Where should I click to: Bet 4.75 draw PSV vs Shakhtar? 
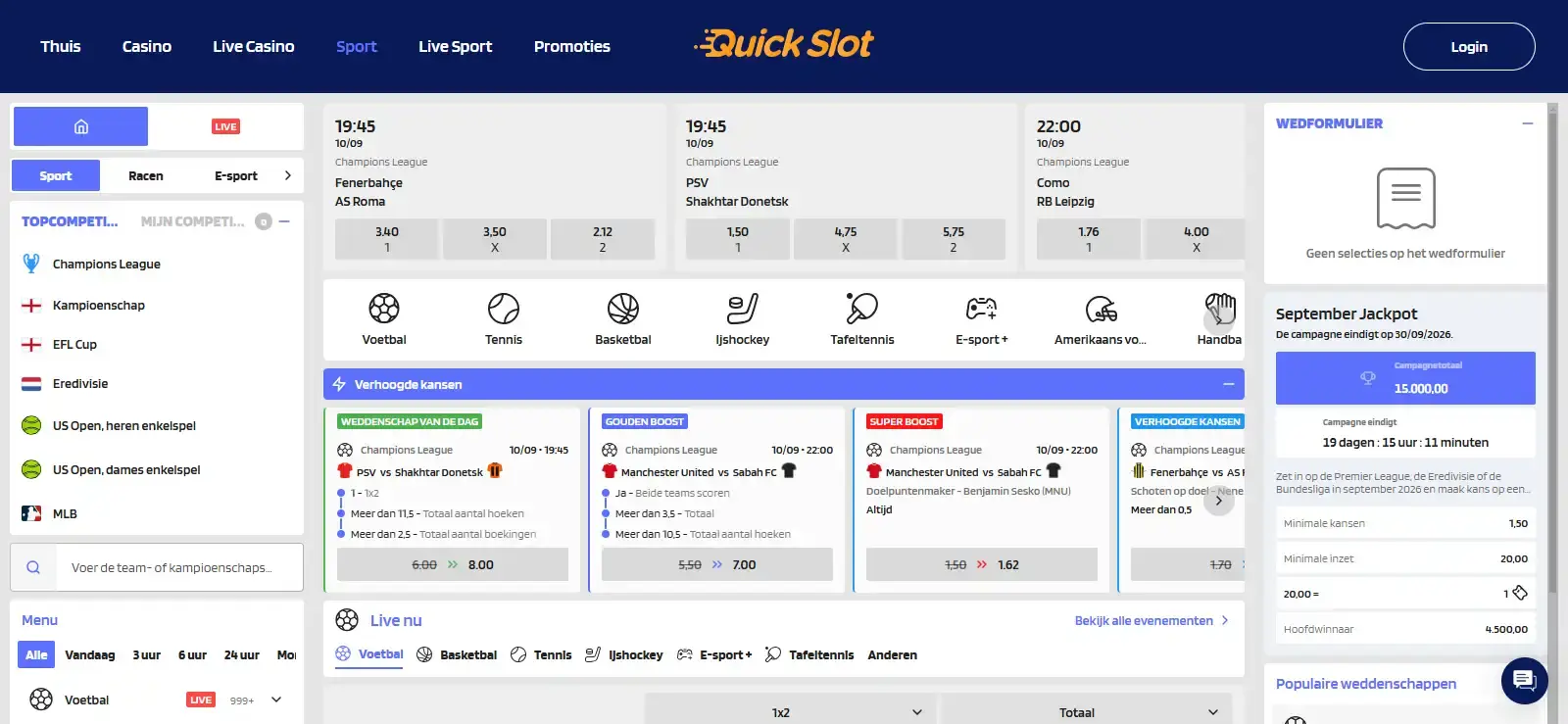(x=846, y=239)
